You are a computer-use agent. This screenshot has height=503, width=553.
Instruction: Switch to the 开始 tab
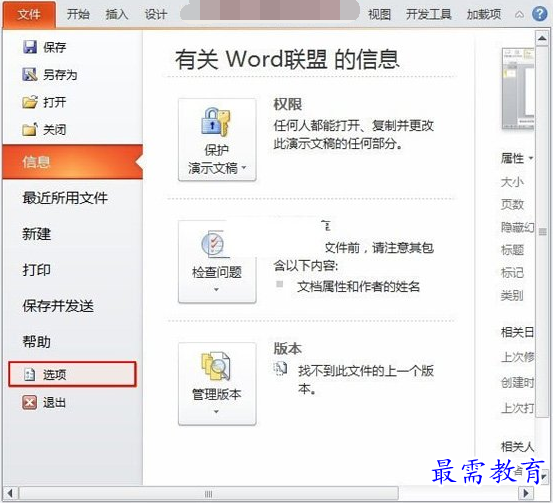pos(78,14)
